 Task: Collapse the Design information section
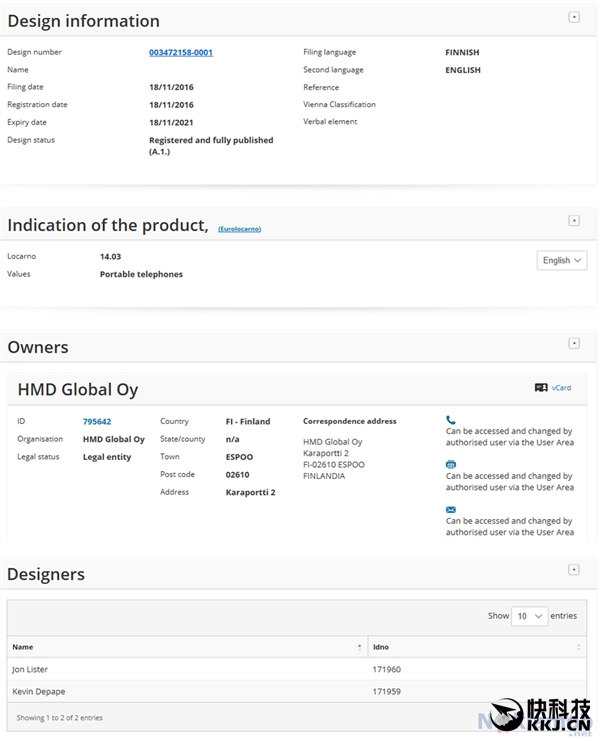(x=573, y=17)
